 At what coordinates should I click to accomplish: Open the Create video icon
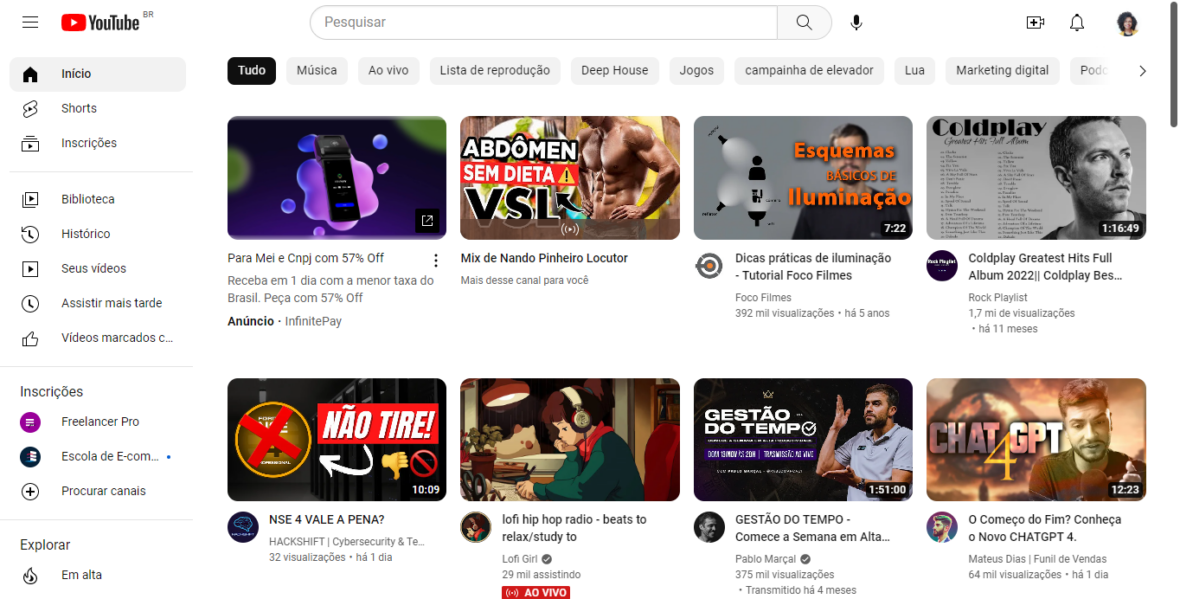coord(1036,22)
